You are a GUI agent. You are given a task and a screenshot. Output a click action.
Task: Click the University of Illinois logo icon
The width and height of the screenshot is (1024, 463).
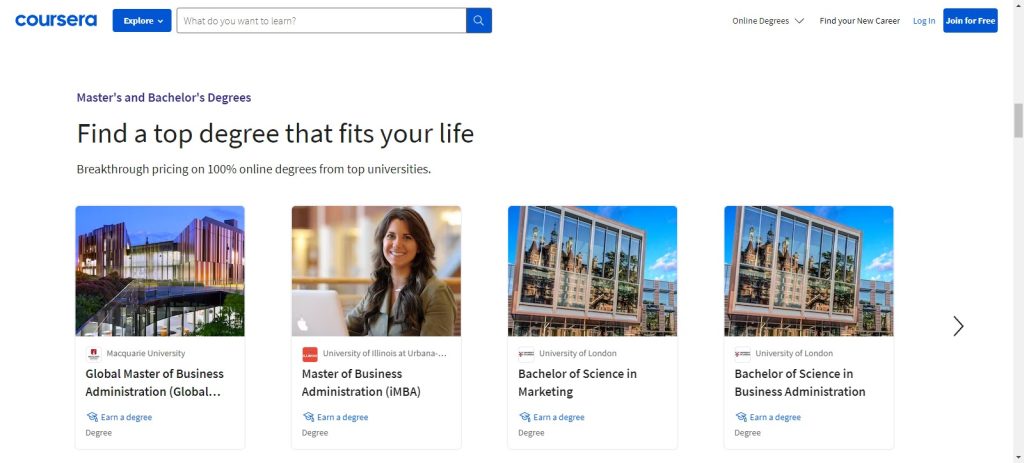click(310, 353)
